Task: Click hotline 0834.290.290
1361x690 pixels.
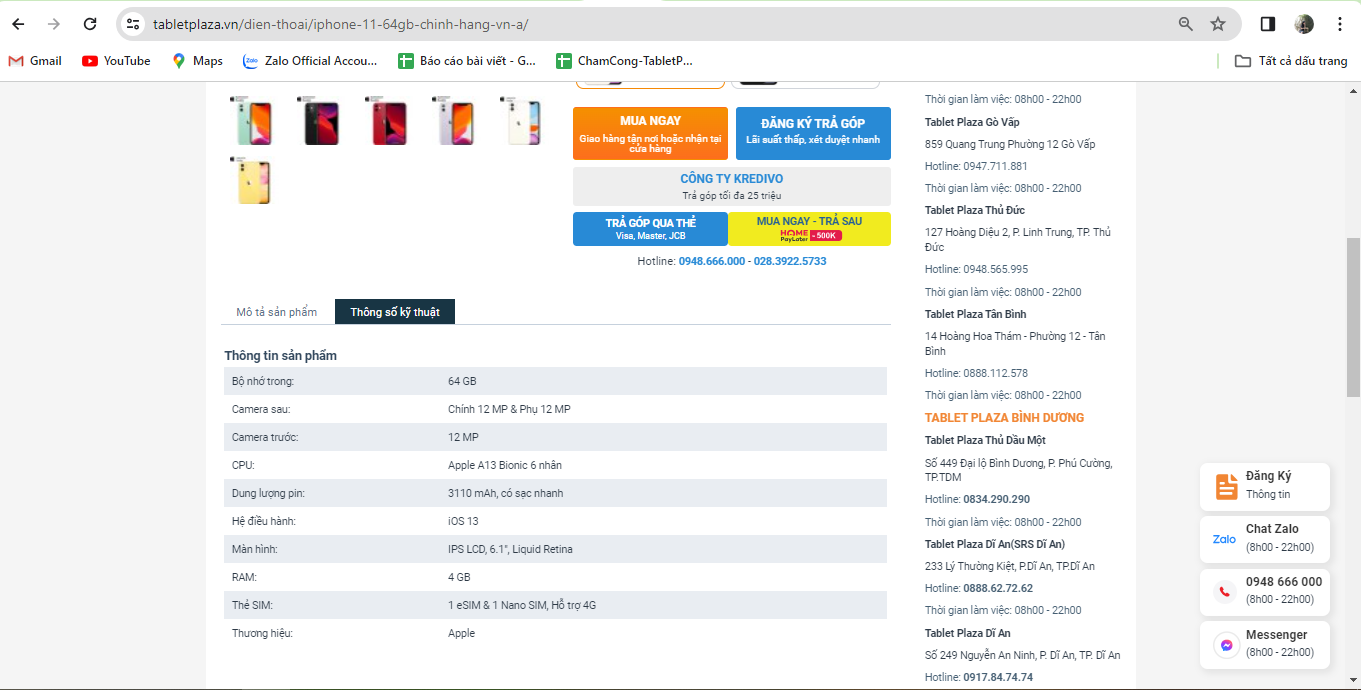Action: point(996,499)
